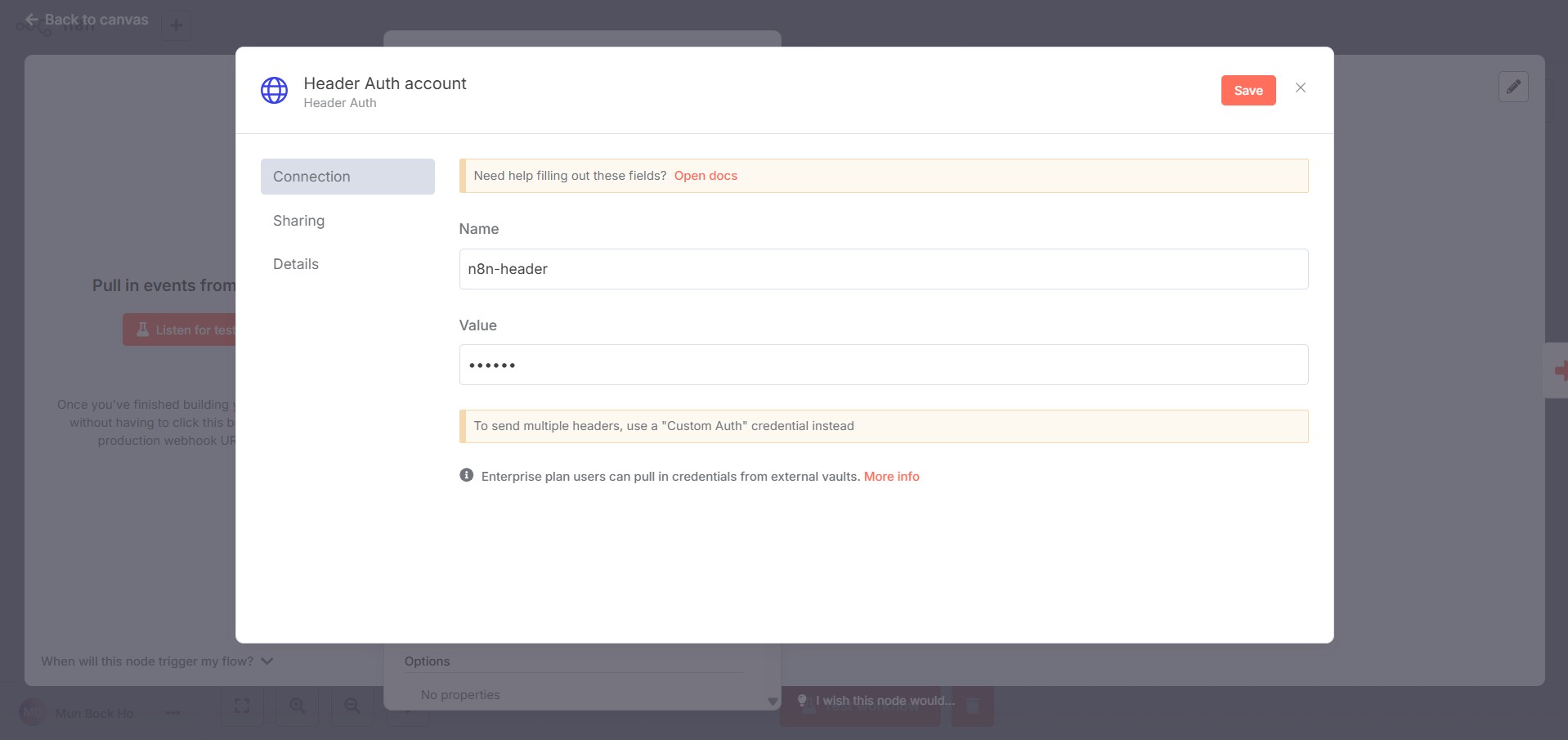1568x740 pixels.
Task: Click the zoom in icon
Action: [298, 705]
